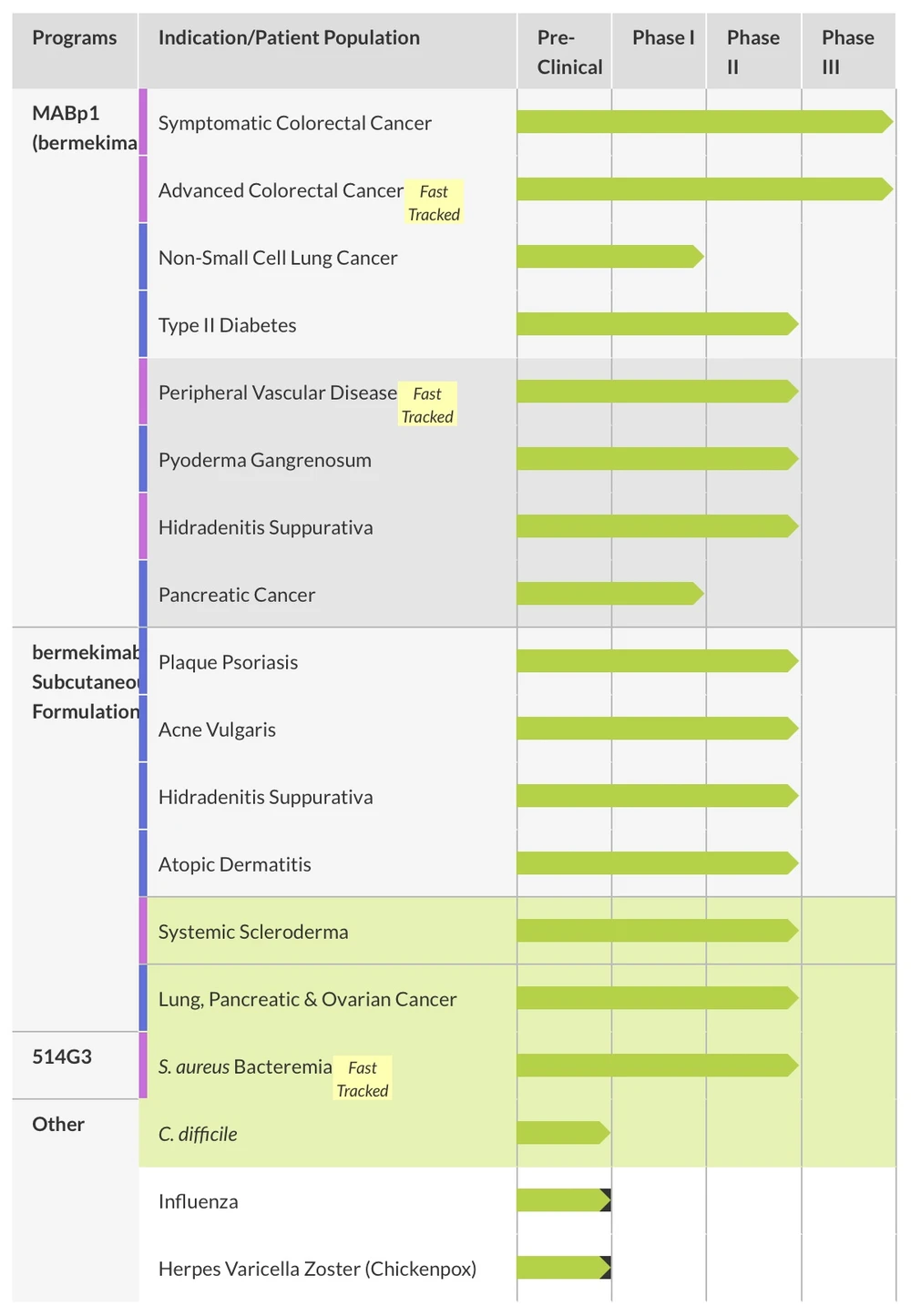Click the Pancreatic Cancer progress bar
Viewport: 911px width, 1316px height.
point(609,594)
